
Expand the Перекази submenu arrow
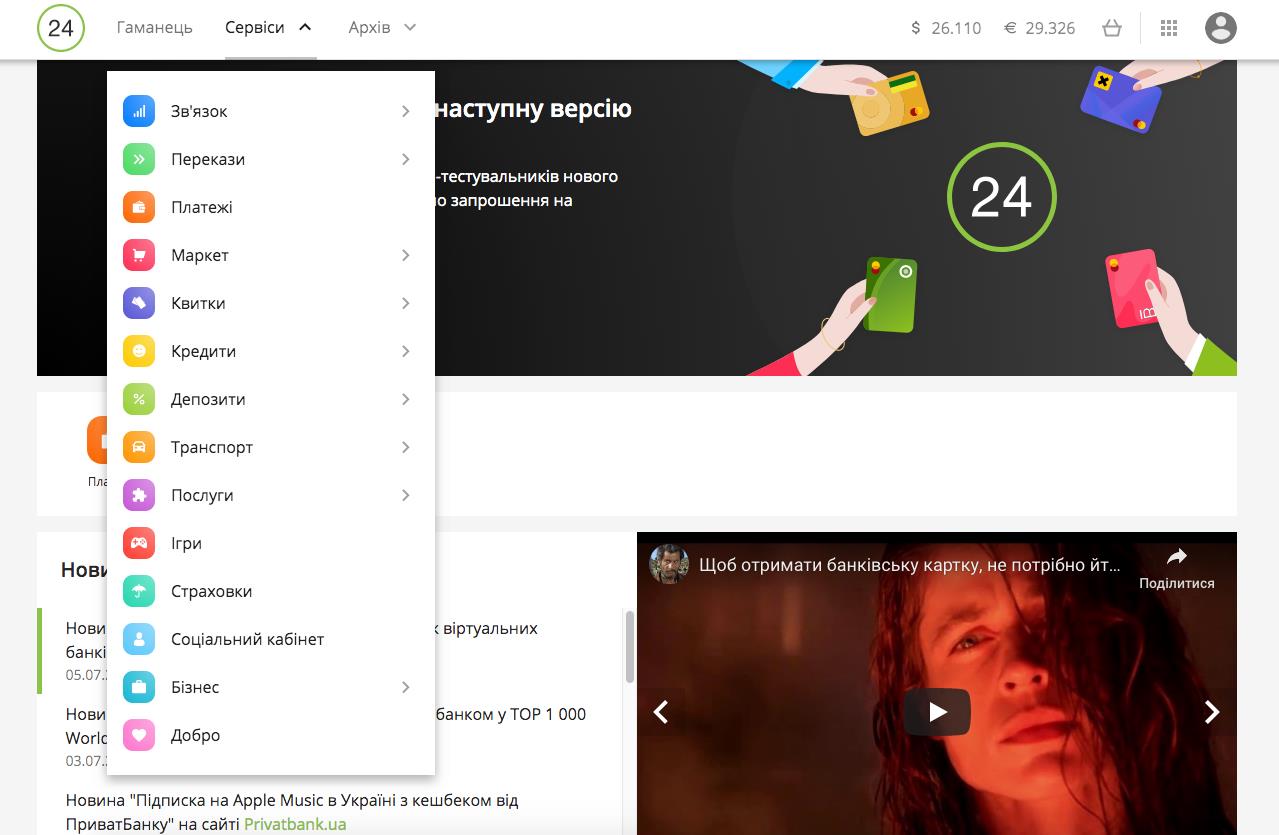405,159
